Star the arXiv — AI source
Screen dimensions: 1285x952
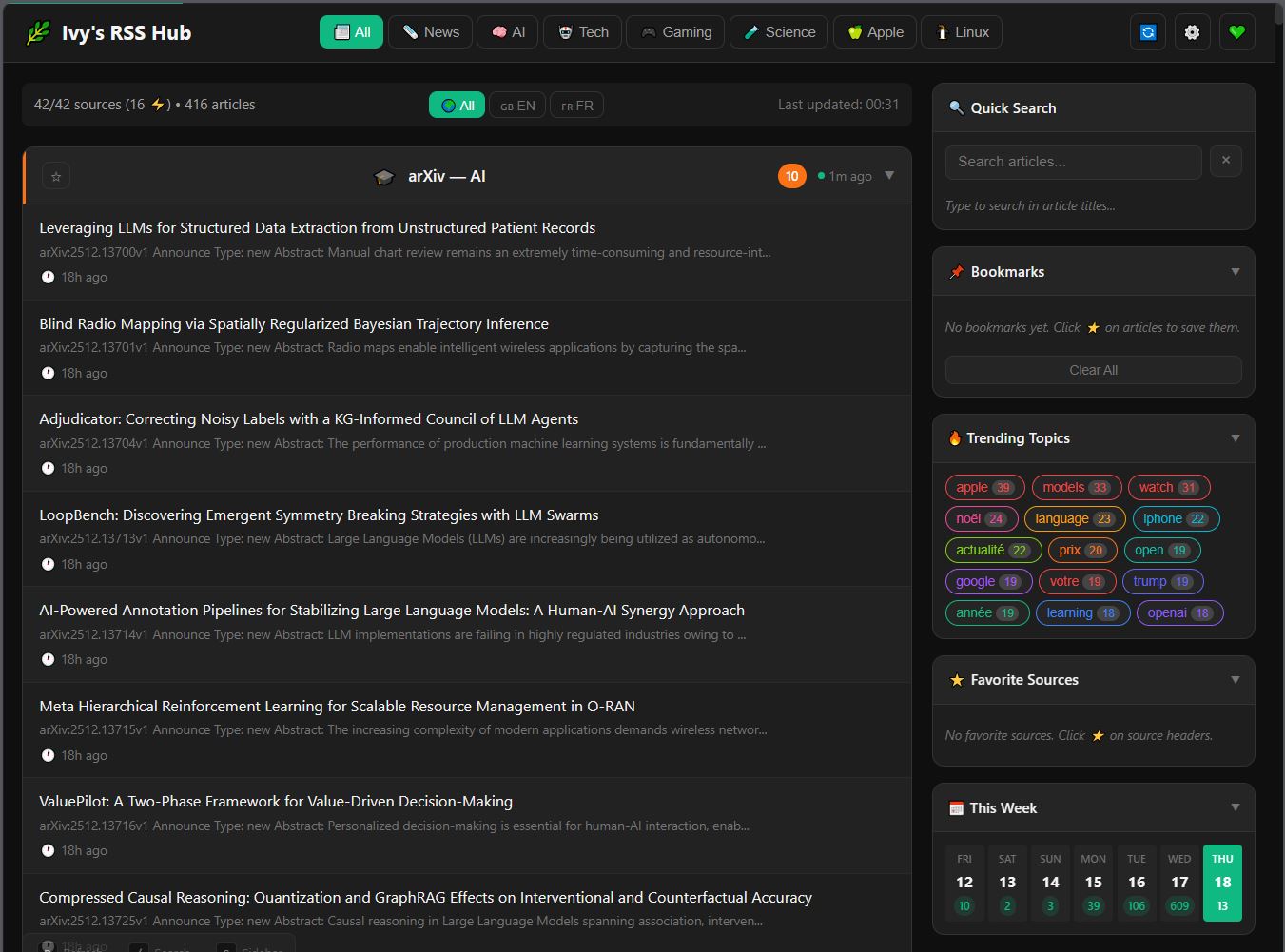click(x=56, y=176)
